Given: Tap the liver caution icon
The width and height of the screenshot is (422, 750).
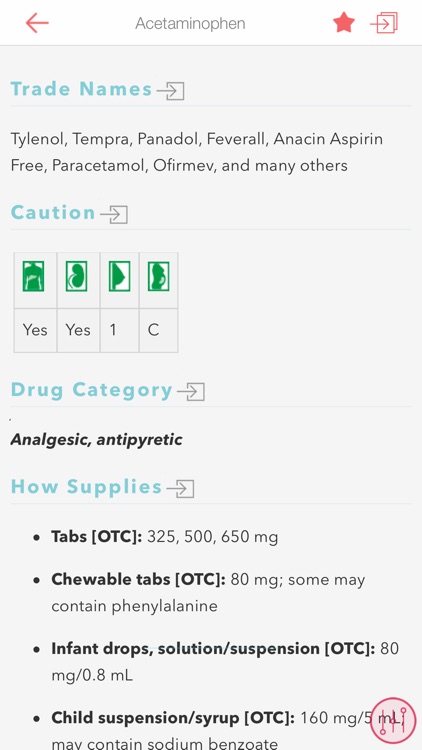Looking at the screenshot, I should 33,276.
